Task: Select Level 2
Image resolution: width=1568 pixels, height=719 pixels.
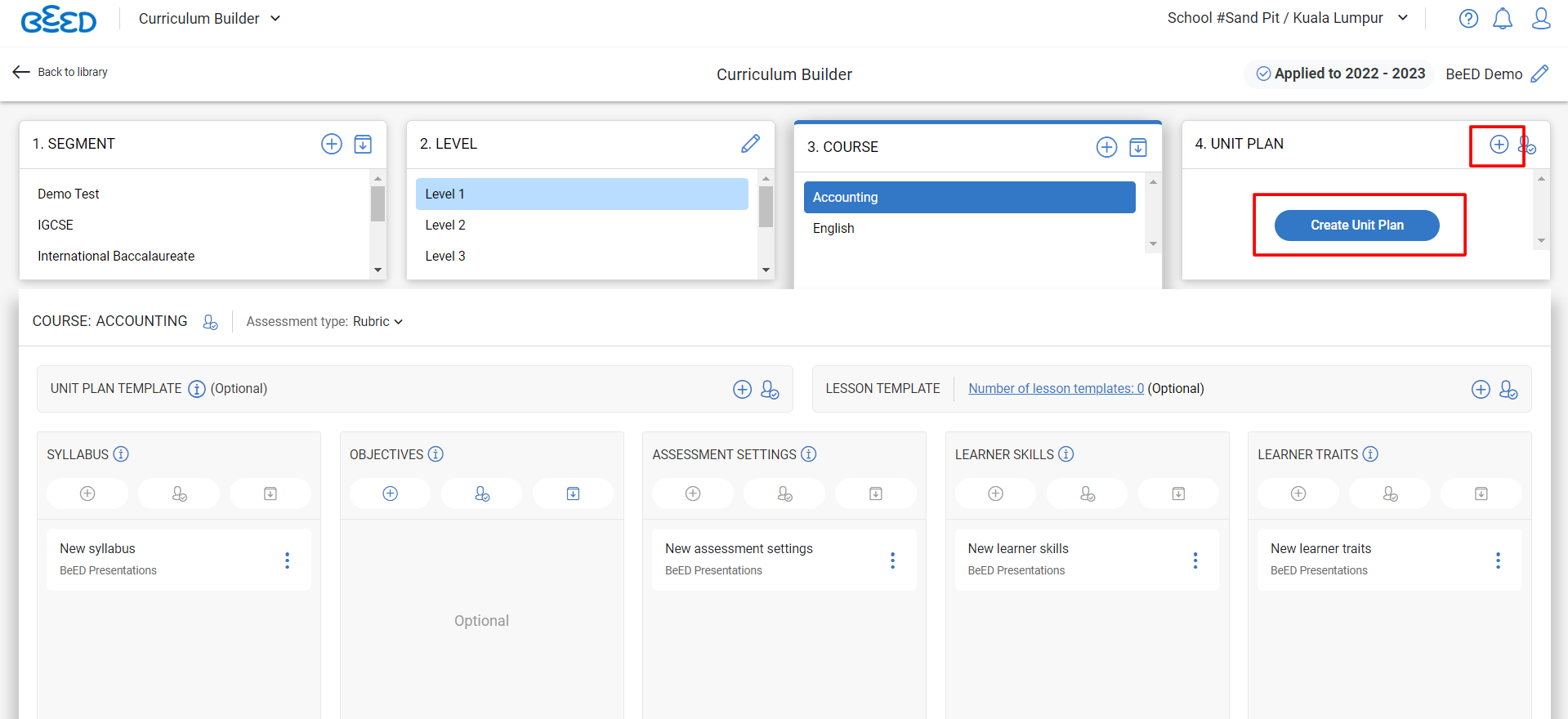Action: [x=582, y=226]
